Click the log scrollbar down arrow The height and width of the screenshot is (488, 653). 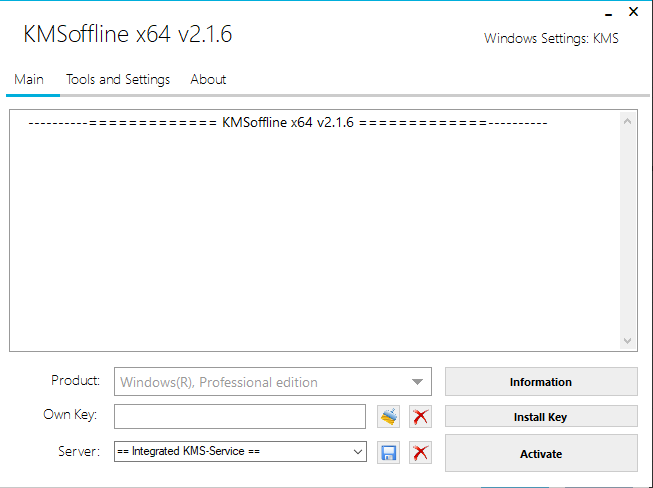click(x=628, y=341)
